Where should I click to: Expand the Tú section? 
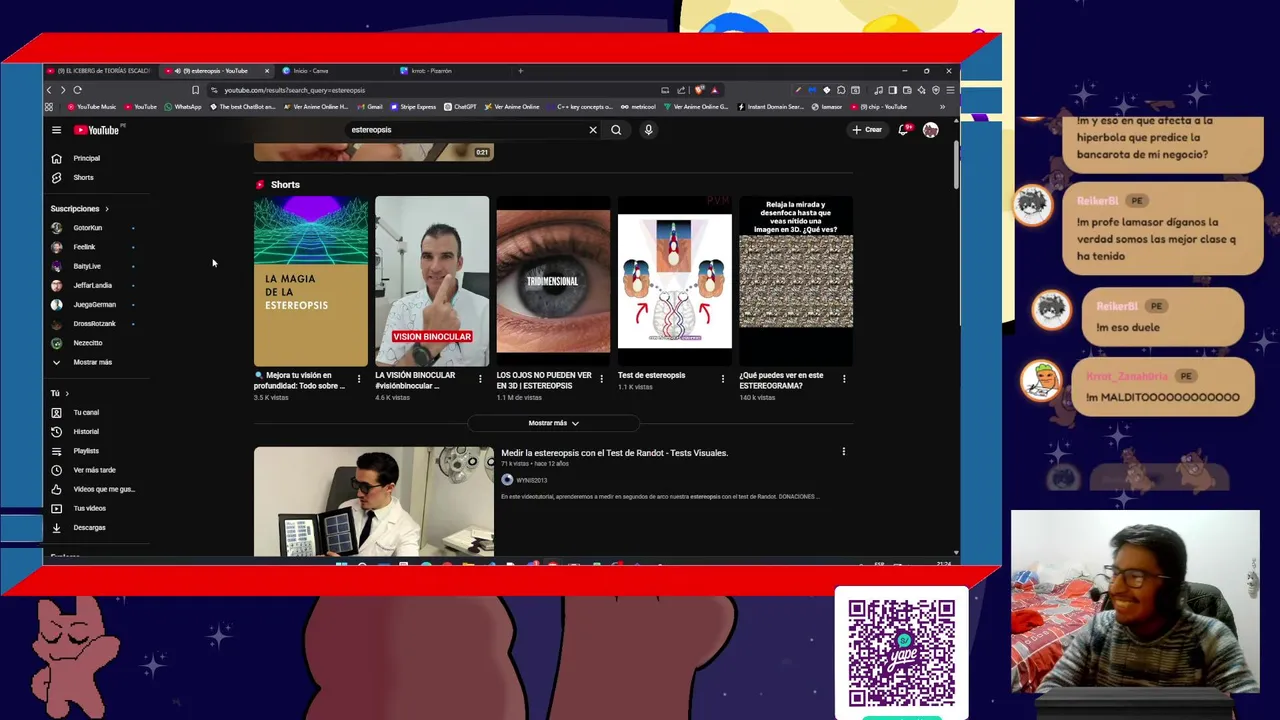coord(60,393)
